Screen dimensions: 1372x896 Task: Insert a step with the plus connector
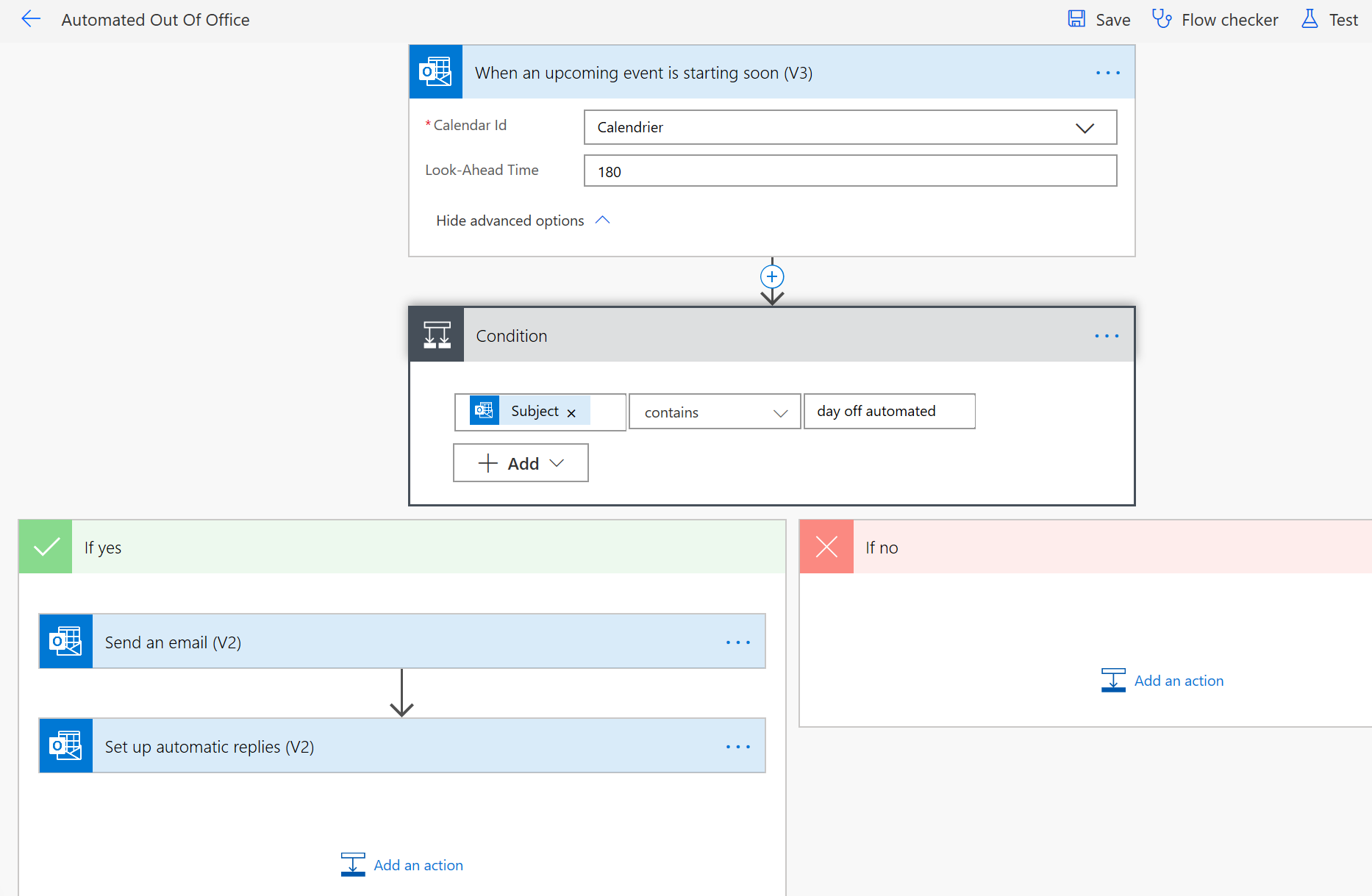pos(771,277)
